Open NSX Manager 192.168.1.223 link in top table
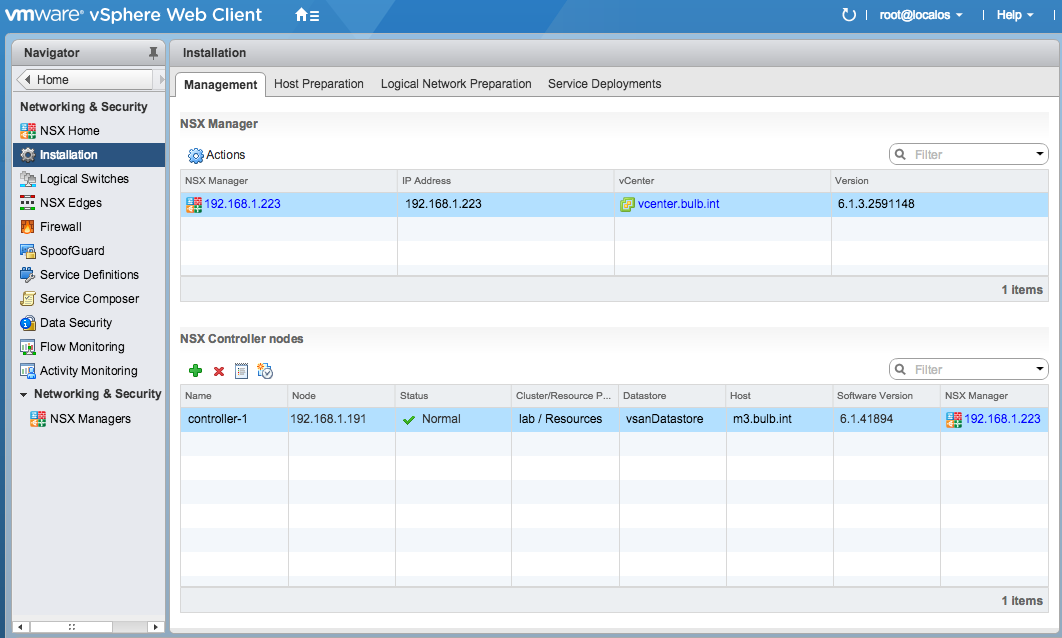1062x638 pixels. coord(242,204)
